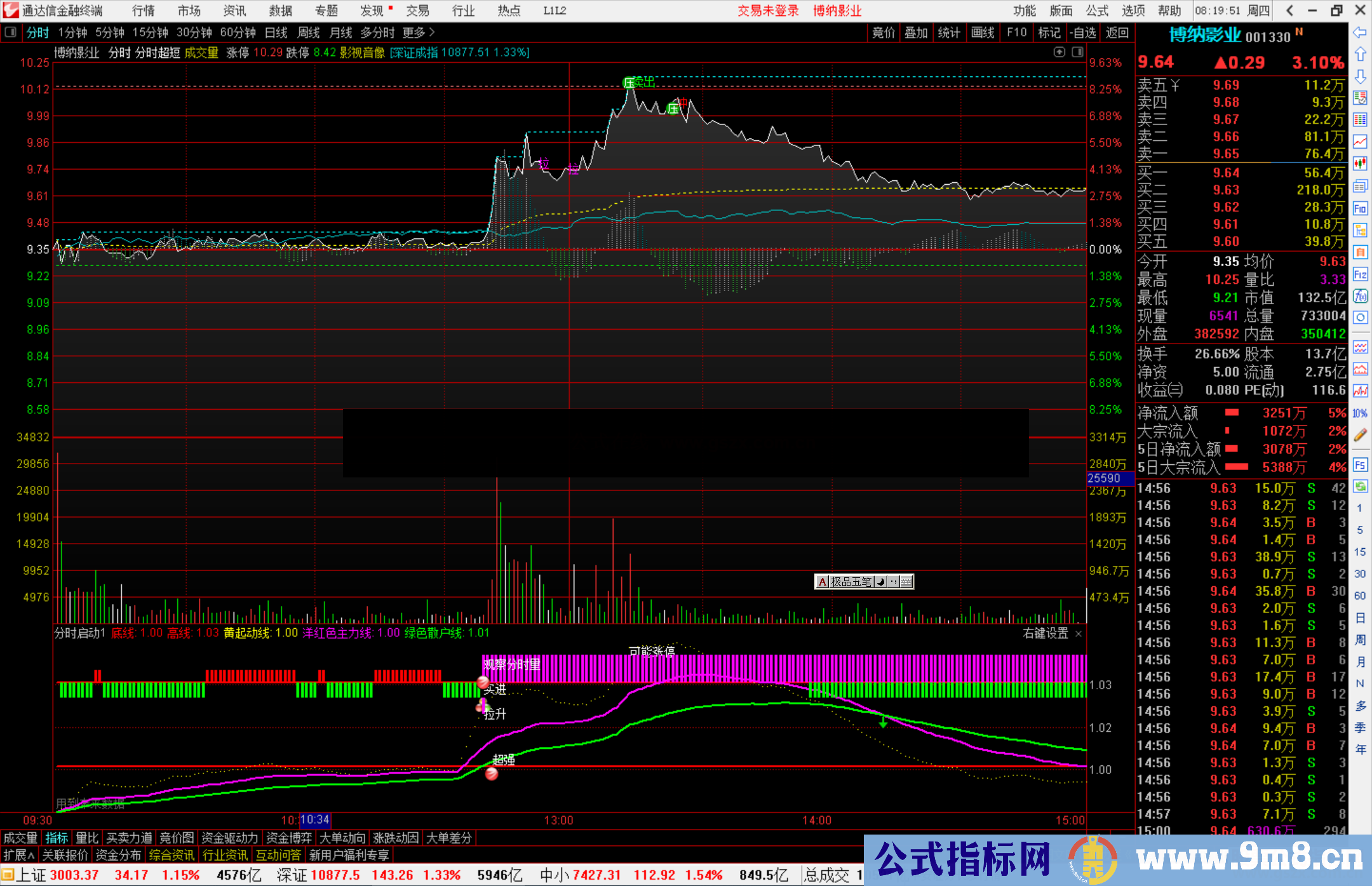
Task: Toggle the panel icon left of 分时
Action: tap(11, 32)
